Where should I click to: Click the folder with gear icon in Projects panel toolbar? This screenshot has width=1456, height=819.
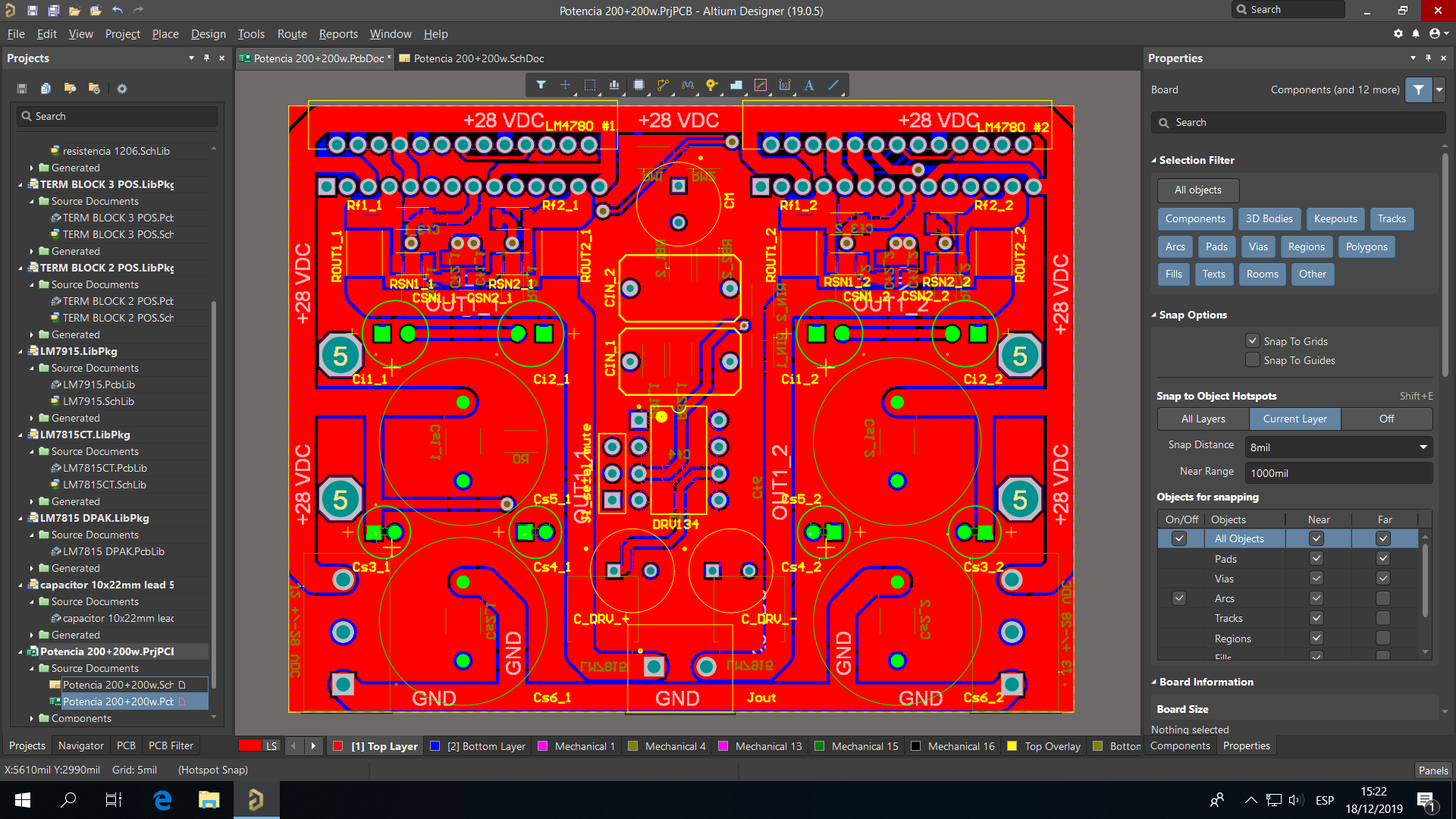point(94,89)
